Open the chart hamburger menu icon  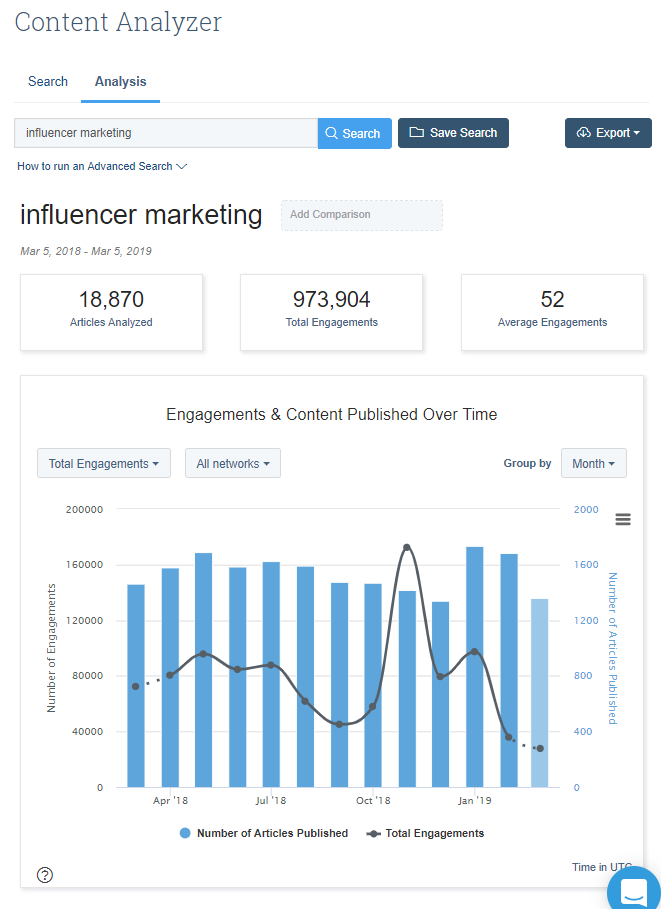pos(623,519)
